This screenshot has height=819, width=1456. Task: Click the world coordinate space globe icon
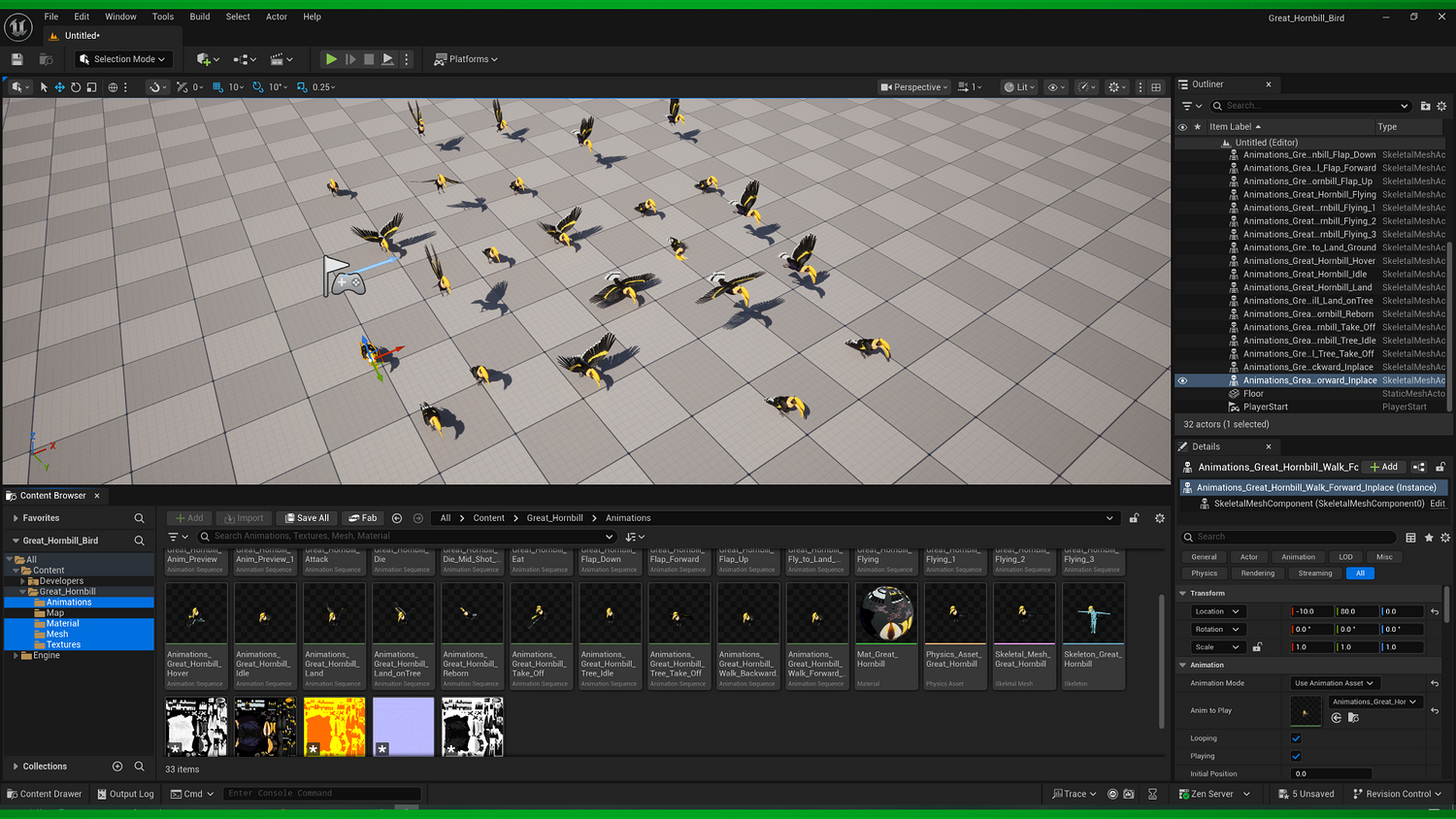113,87
